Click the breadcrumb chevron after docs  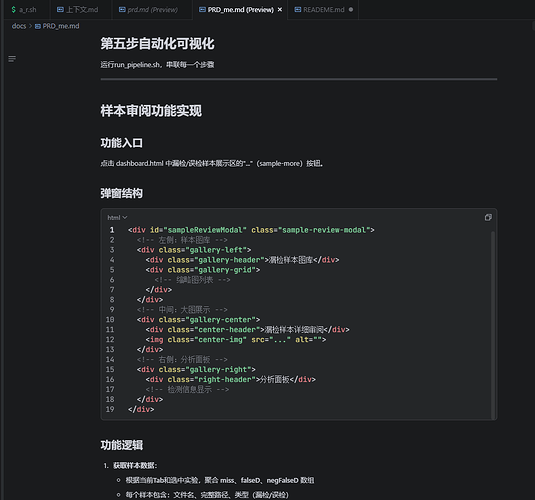pos(30,26)
